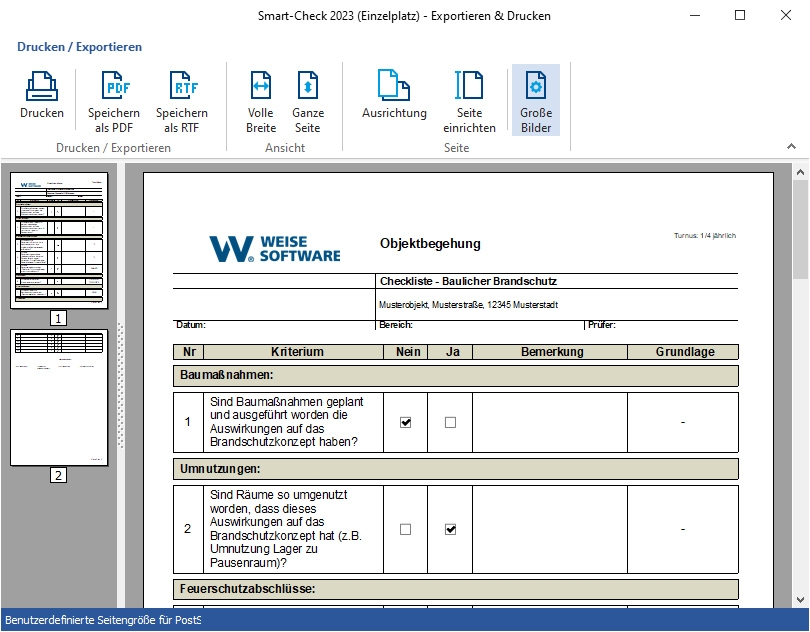Viewport: 810px width, 632px height.
Task: Click the preview scrollbar down arrow
Action: (x=800, y=600)
